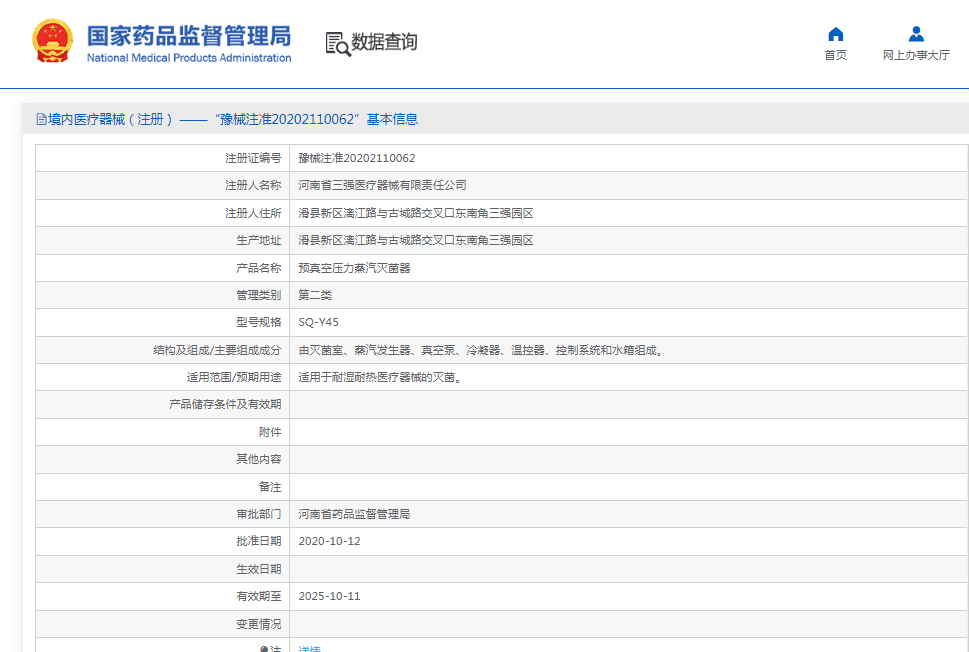Click the 数据查询 magnifier document icon
This screenshot has width=969, height=652.
tap(337, 43)
